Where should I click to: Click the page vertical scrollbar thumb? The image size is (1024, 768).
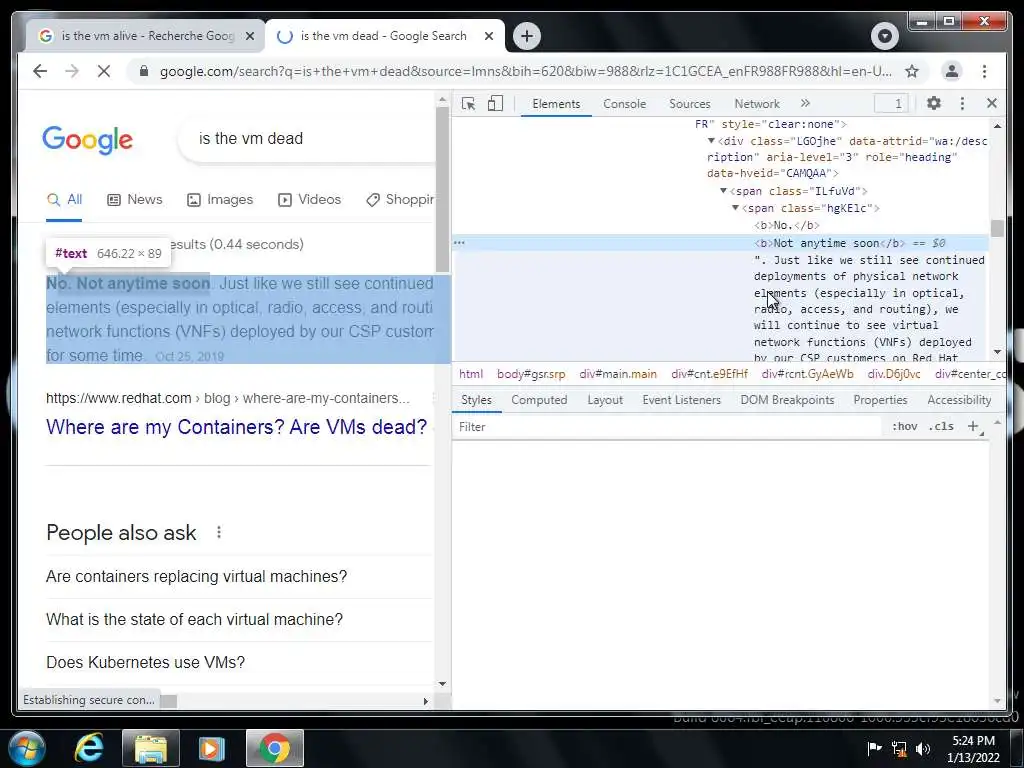(442, 189)
